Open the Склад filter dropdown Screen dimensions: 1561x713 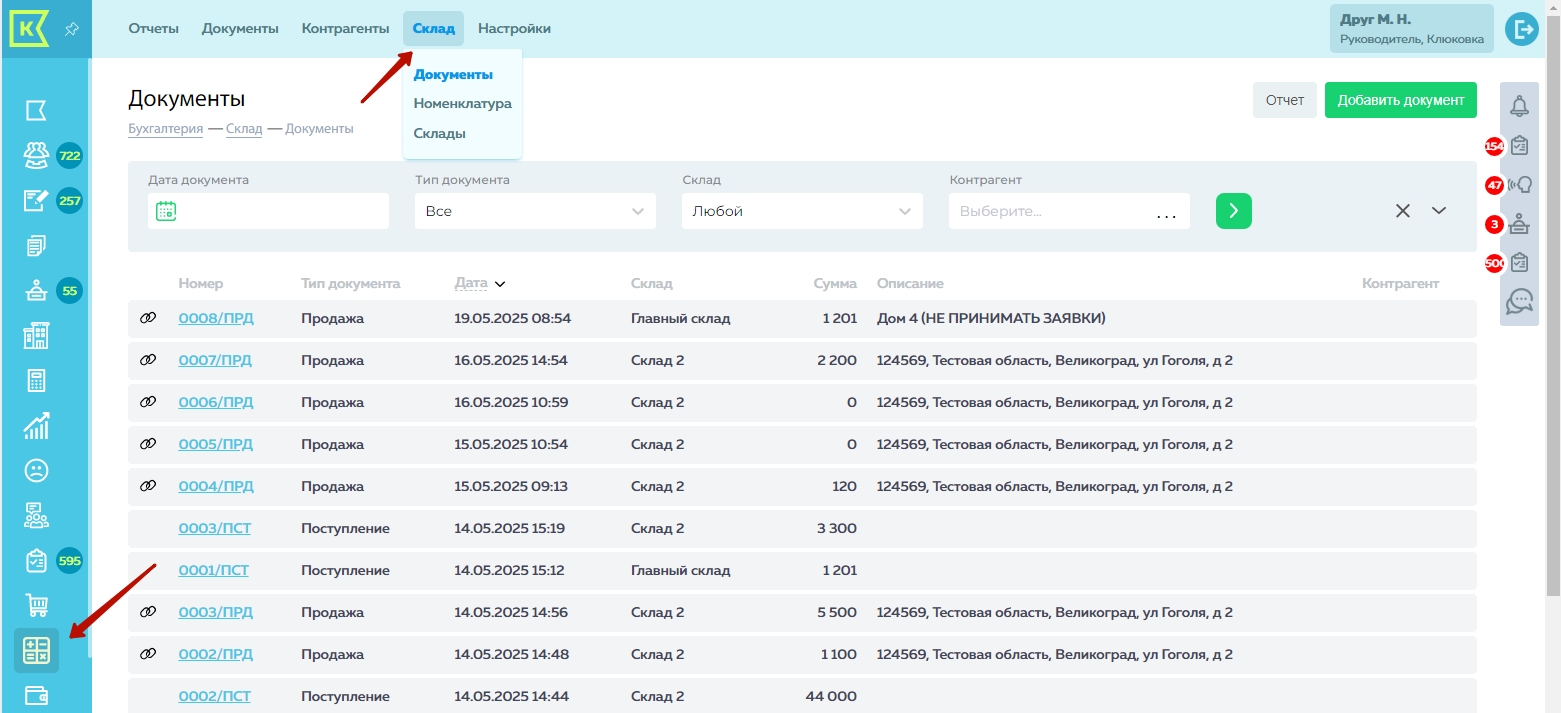(x=802, y=211)
